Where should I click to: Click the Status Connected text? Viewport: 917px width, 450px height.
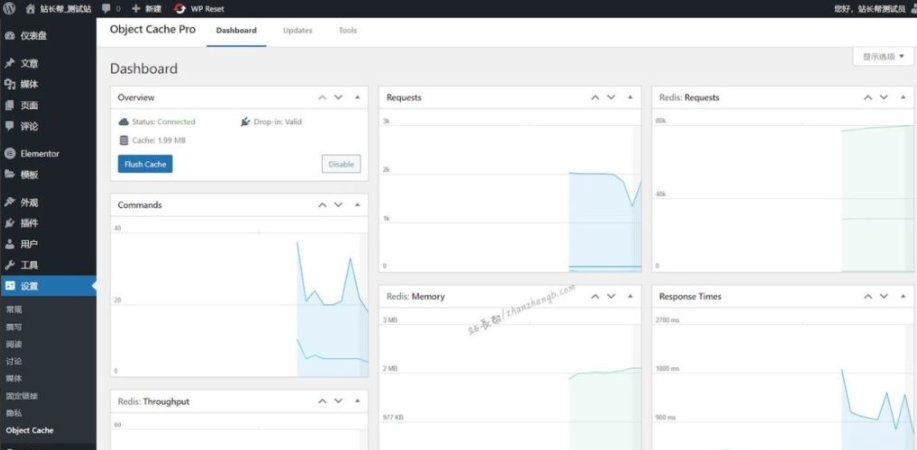pos(164,122)
